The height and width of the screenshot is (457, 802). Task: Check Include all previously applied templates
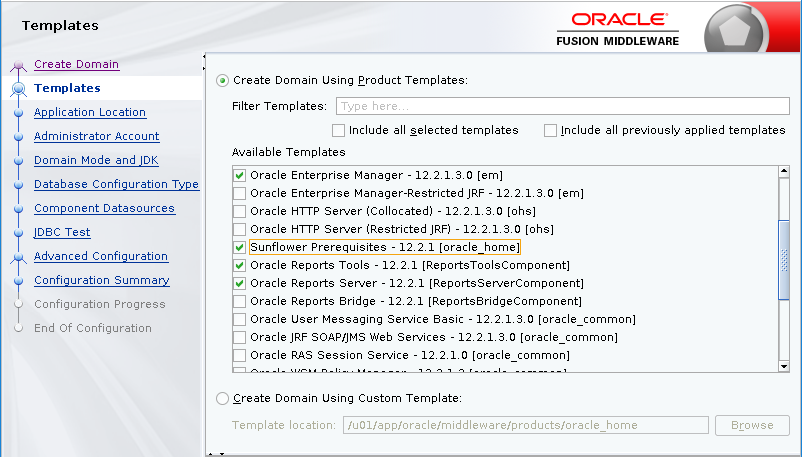pyautogui.click(x=550, y=130)
